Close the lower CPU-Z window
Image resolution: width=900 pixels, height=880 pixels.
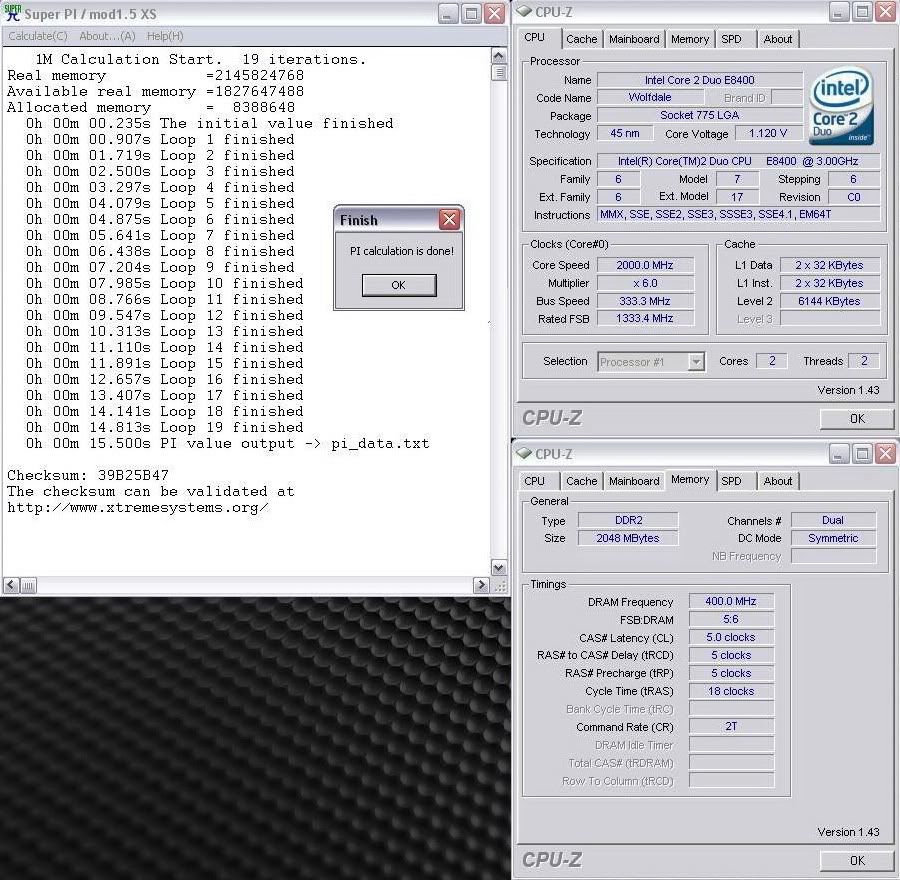click(x=885, y=454)
